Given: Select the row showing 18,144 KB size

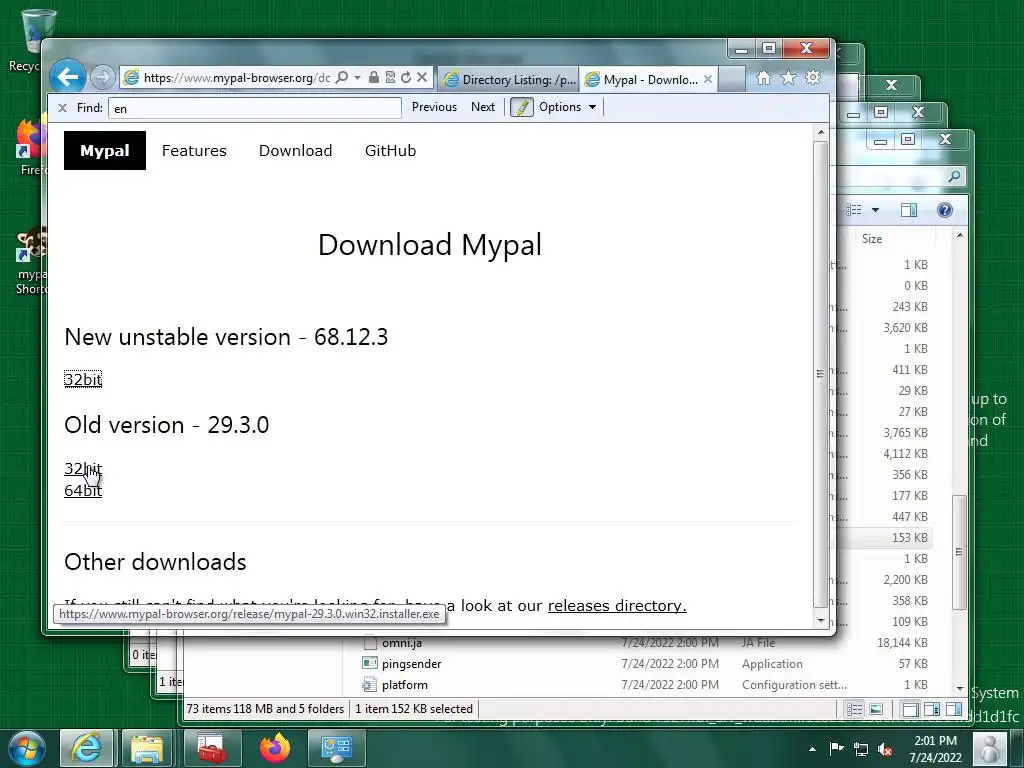Looking at the screenshot, I should [902, 643].
